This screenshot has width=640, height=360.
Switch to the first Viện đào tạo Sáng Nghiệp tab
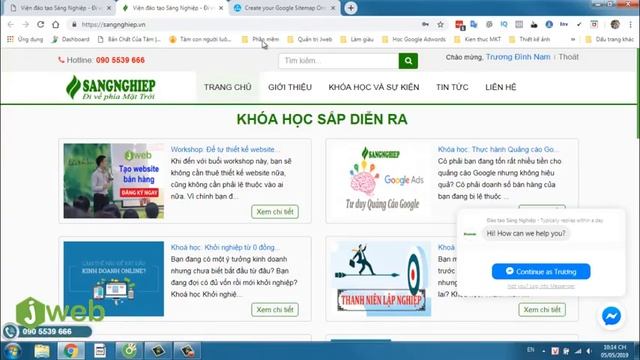tap(60, 8)
